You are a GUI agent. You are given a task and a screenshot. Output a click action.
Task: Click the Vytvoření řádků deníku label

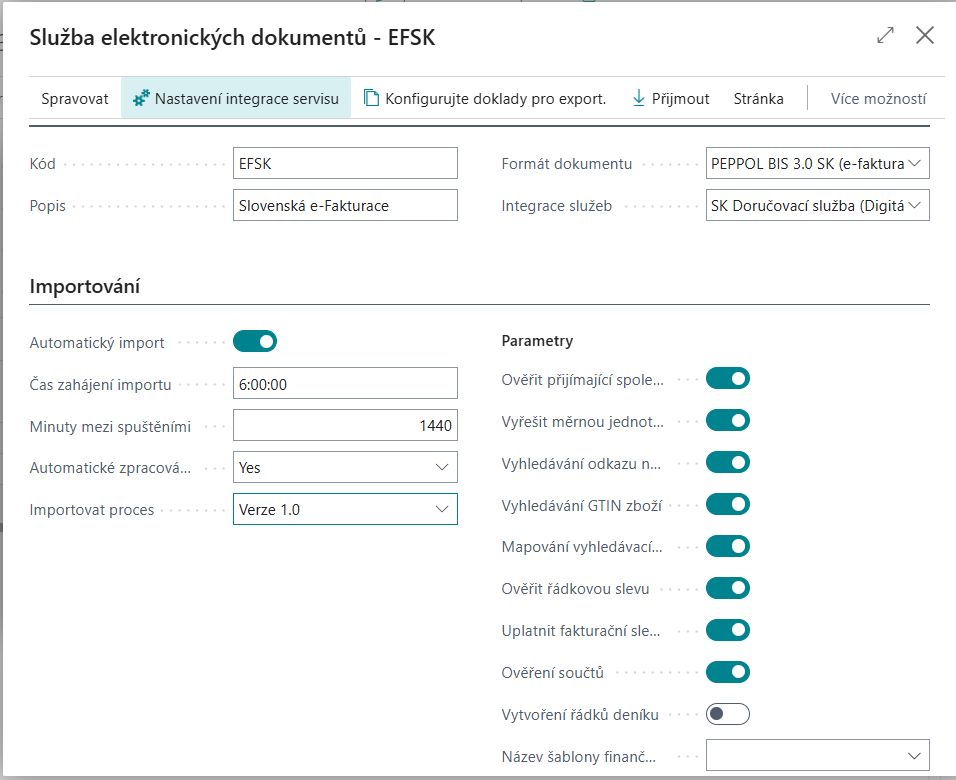tap(580, 714)
